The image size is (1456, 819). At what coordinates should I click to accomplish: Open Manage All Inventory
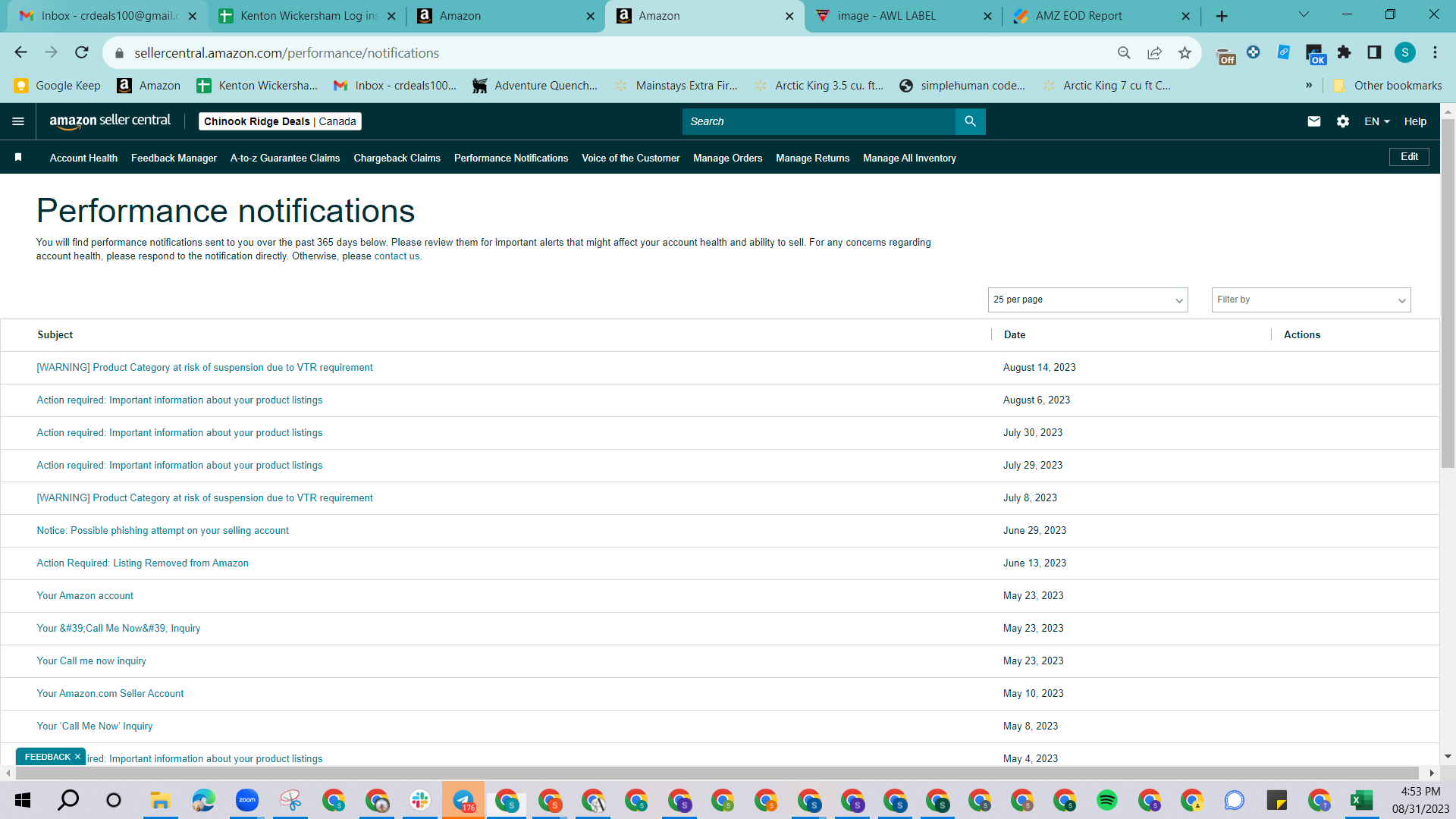coord(909,158)
